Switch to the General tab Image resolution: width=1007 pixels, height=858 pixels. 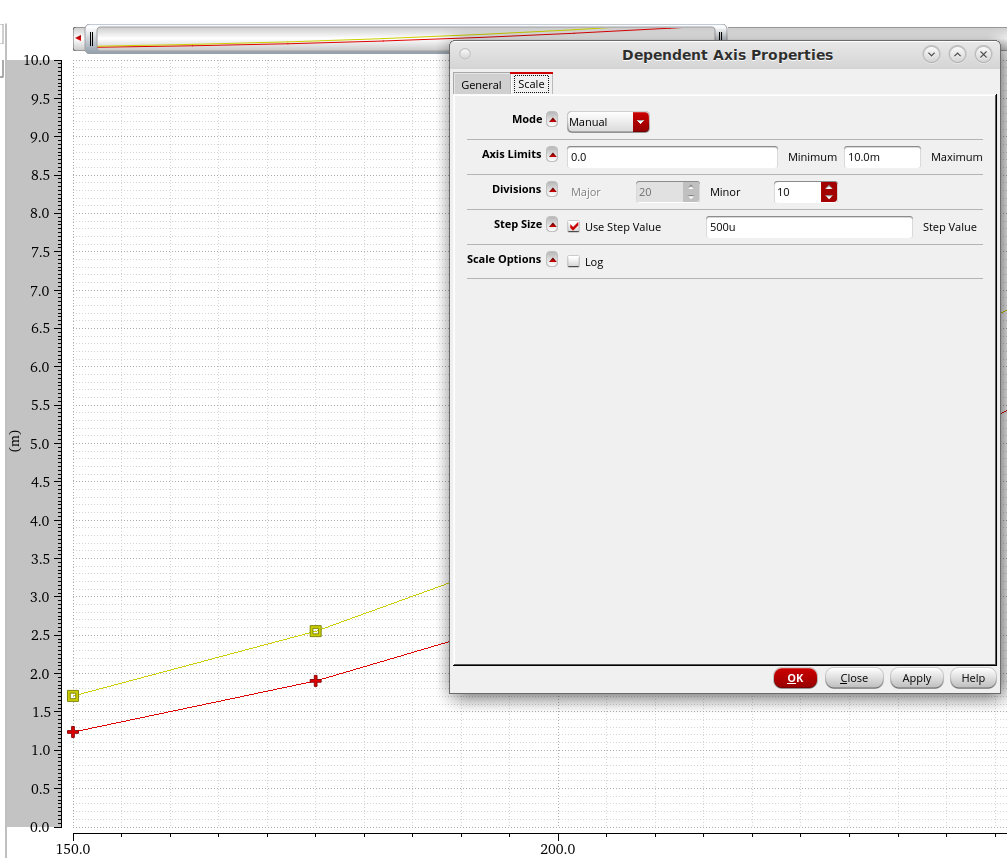coord(481,85)
